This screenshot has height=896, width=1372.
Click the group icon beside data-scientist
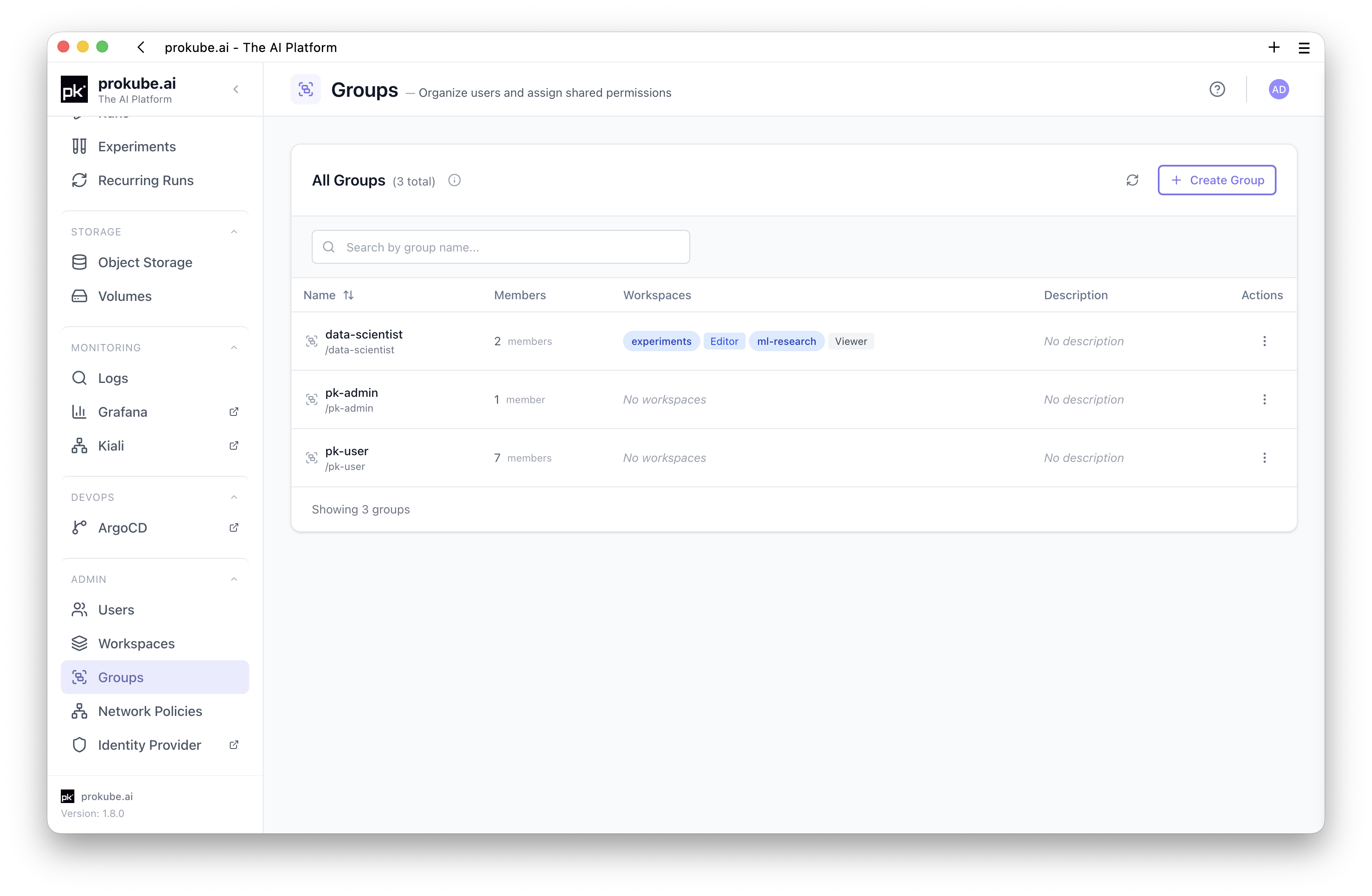point(311,341)
